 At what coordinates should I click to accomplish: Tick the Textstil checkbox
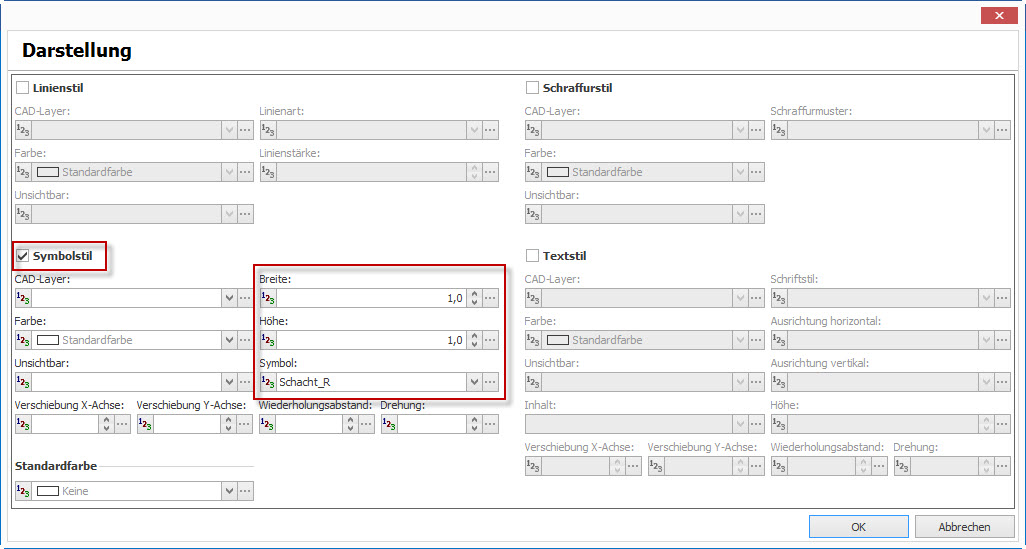pyautogui.click(x=532, y=256)
